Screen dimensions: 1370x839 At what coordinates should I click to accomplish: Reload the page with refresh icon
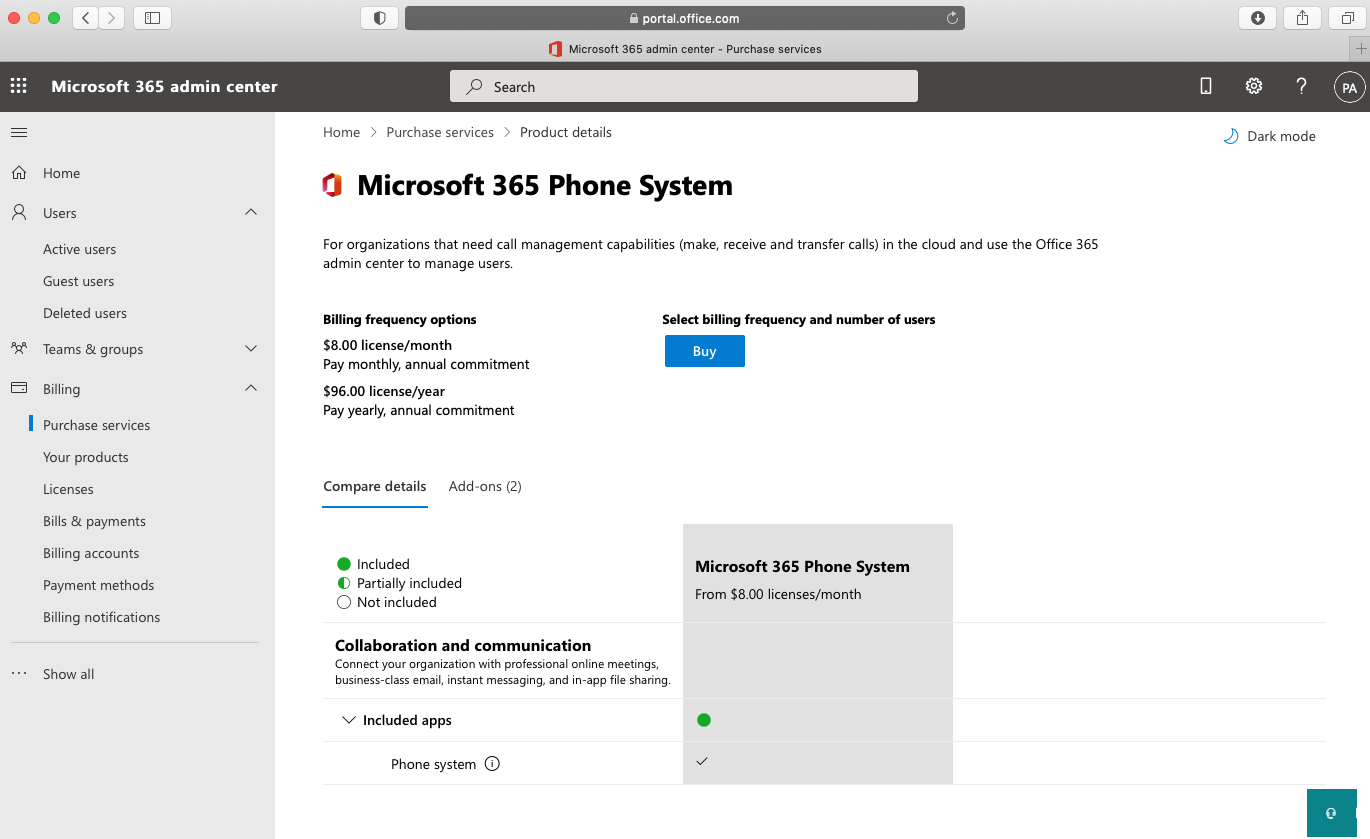point(952,18)
